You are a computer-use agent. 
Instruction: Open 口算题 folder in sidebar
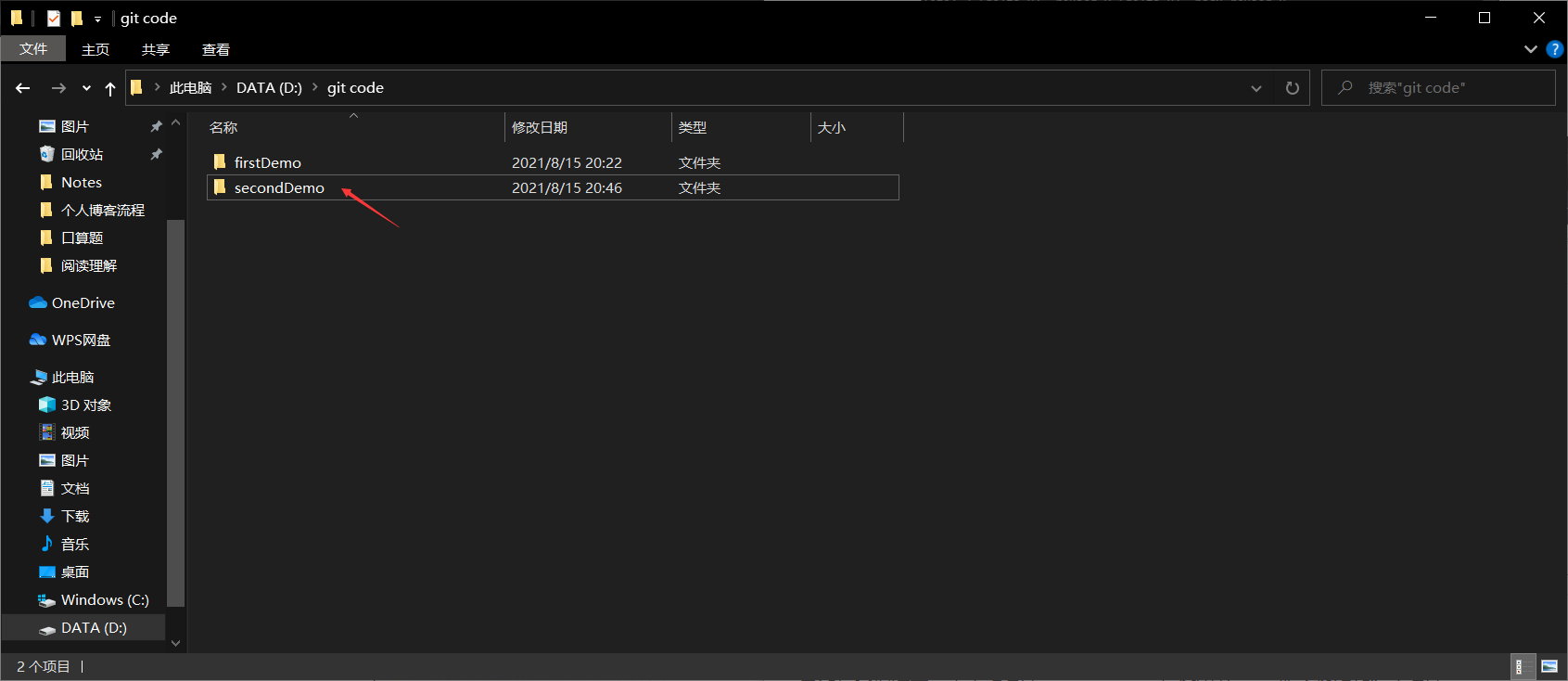click(83, 238)
